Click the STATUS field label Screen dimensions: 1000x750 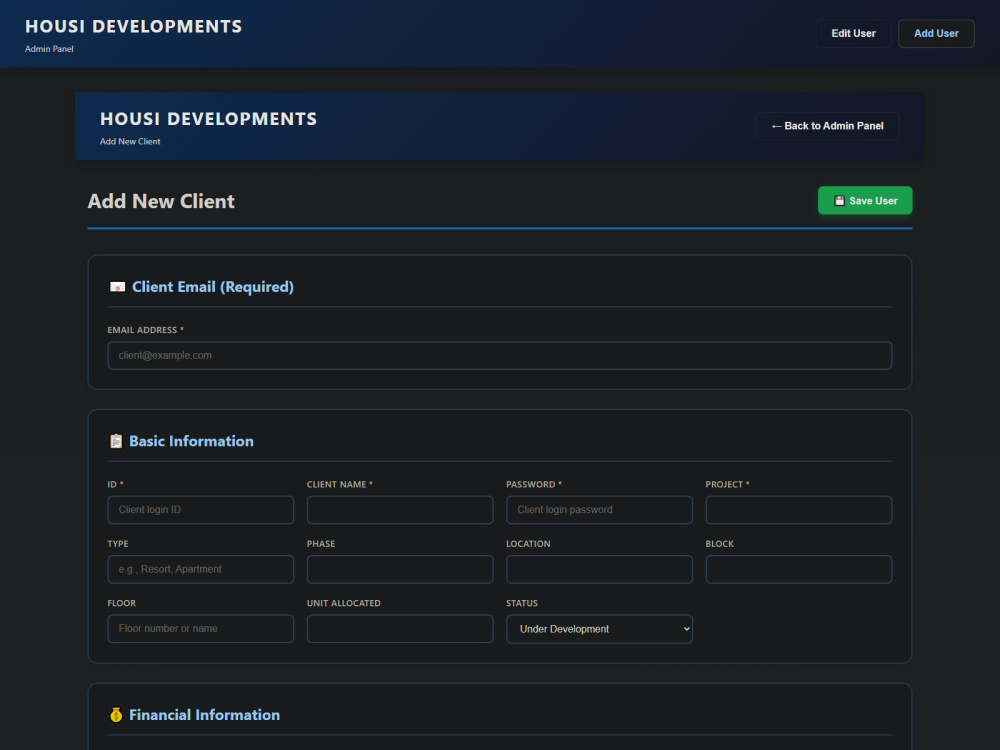(522, 603)
